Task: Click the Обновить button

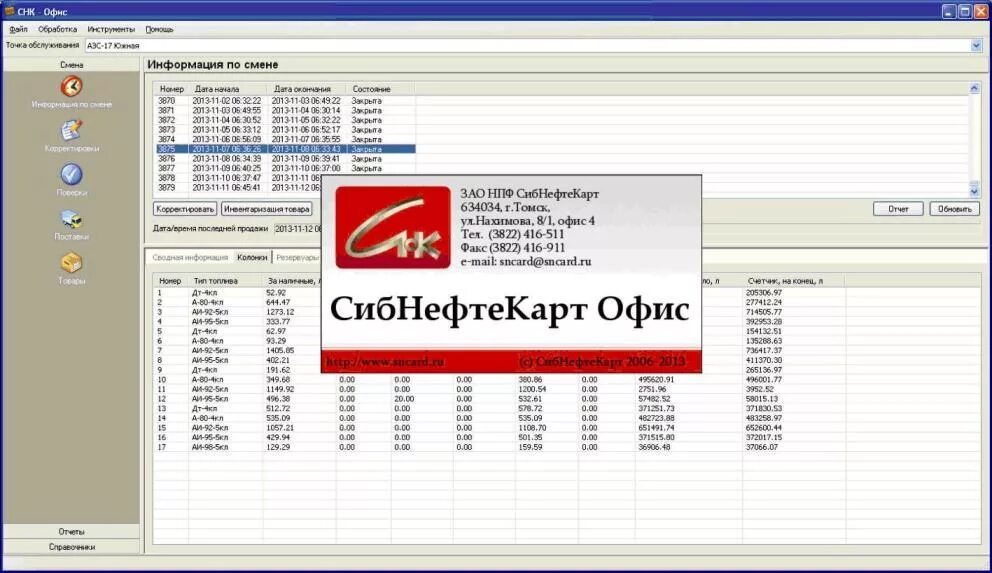Action: click(x=954, y=209)
